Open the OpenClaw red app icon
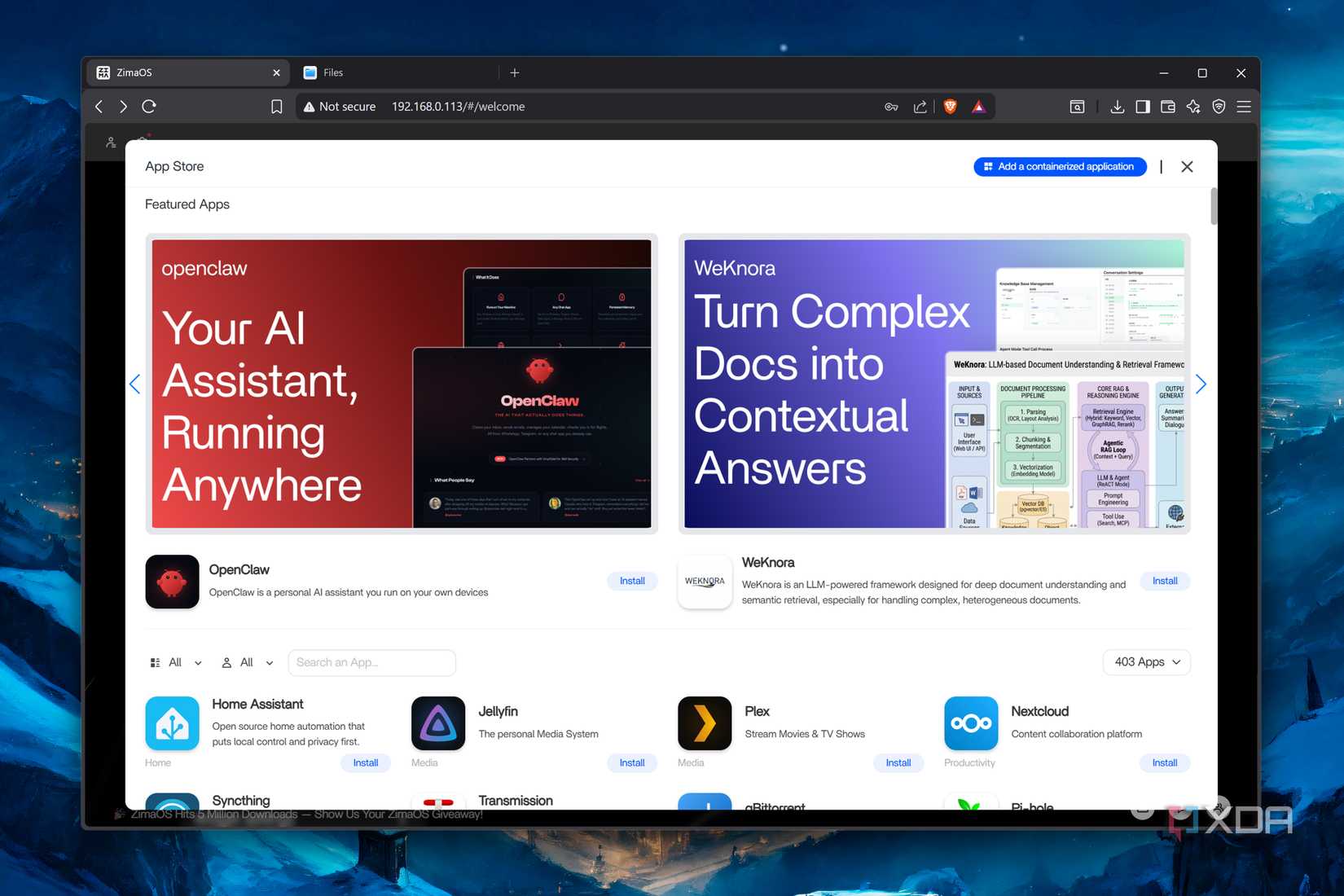1344x896 pixels. coord(172,582)
